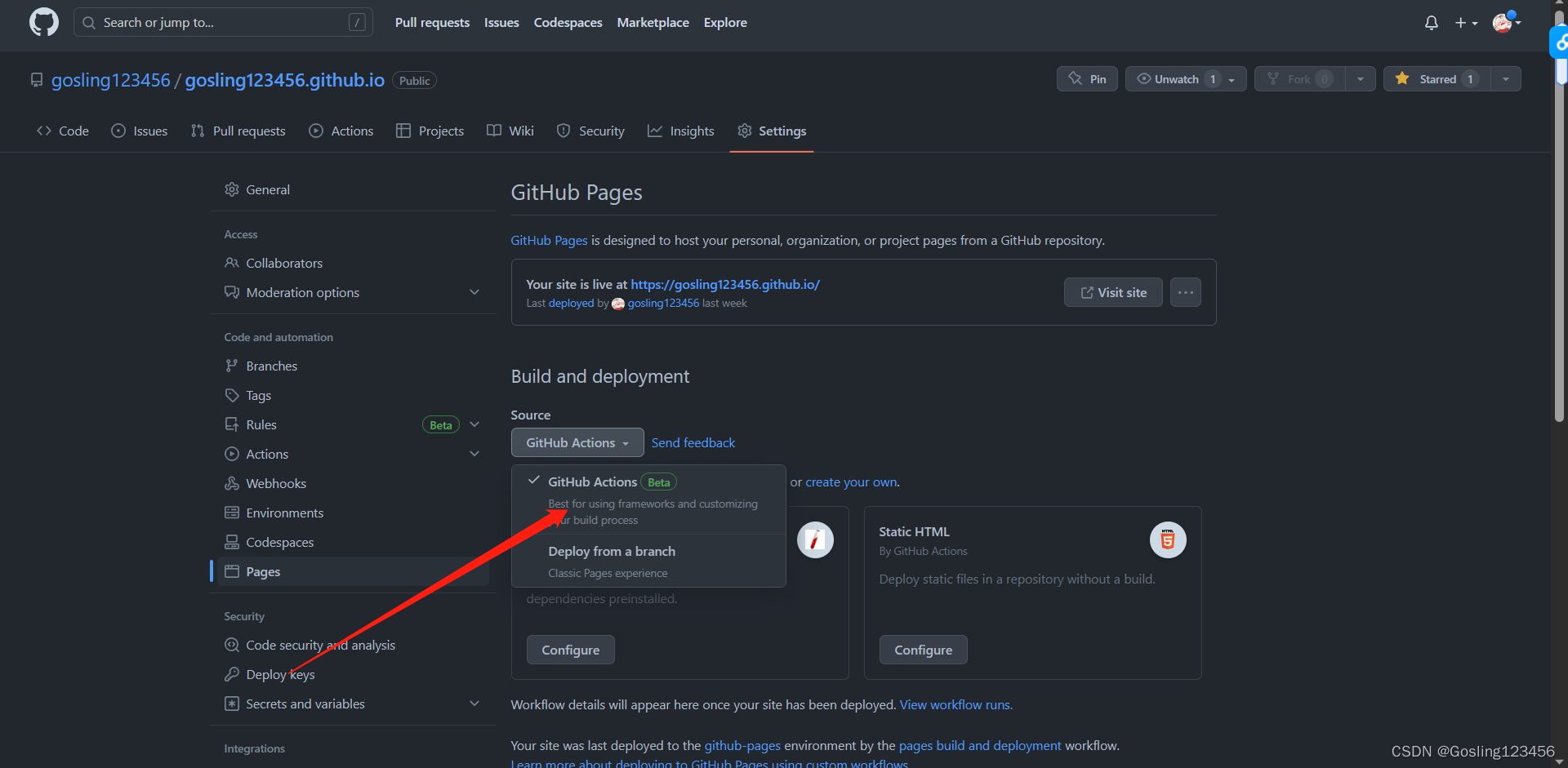Screen dimensions: 1568x768
Task: Click the search magnifier icon
Action: [89, 23]
